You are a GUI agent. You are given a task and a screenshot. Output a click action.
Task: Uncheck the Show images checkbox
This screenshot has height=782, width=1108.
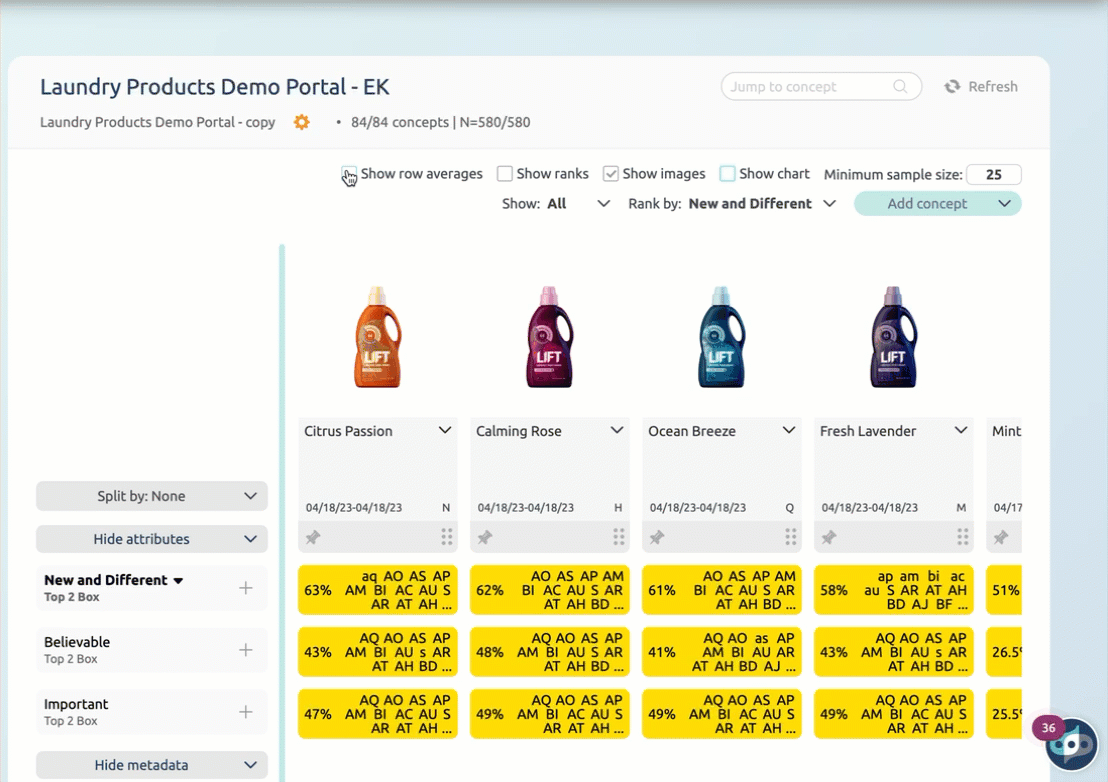tap(610, 174)
